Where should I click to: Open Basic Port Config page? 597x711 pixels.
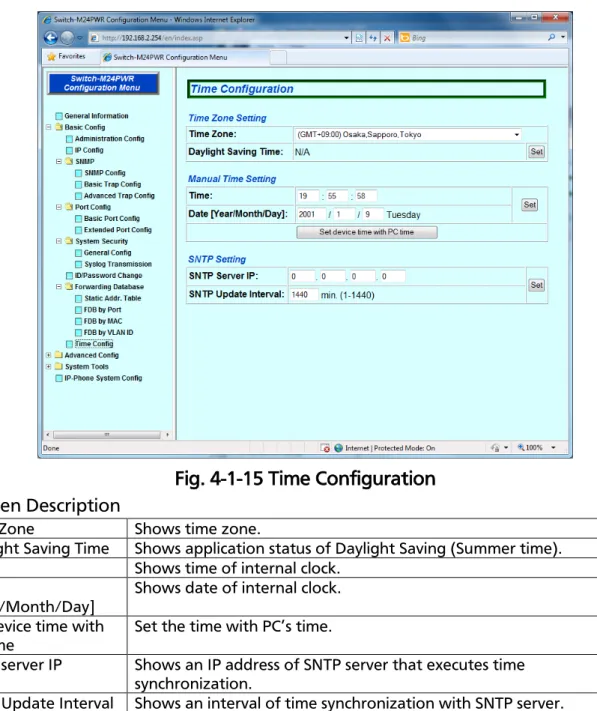click(x=112, y=219)
